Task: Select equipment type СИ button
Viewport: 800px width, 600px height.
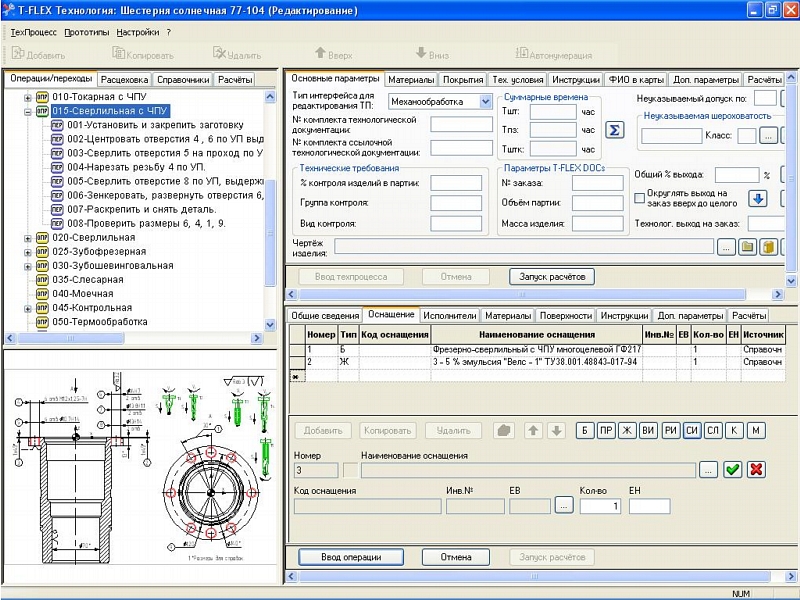Action: tap(692, 431)
